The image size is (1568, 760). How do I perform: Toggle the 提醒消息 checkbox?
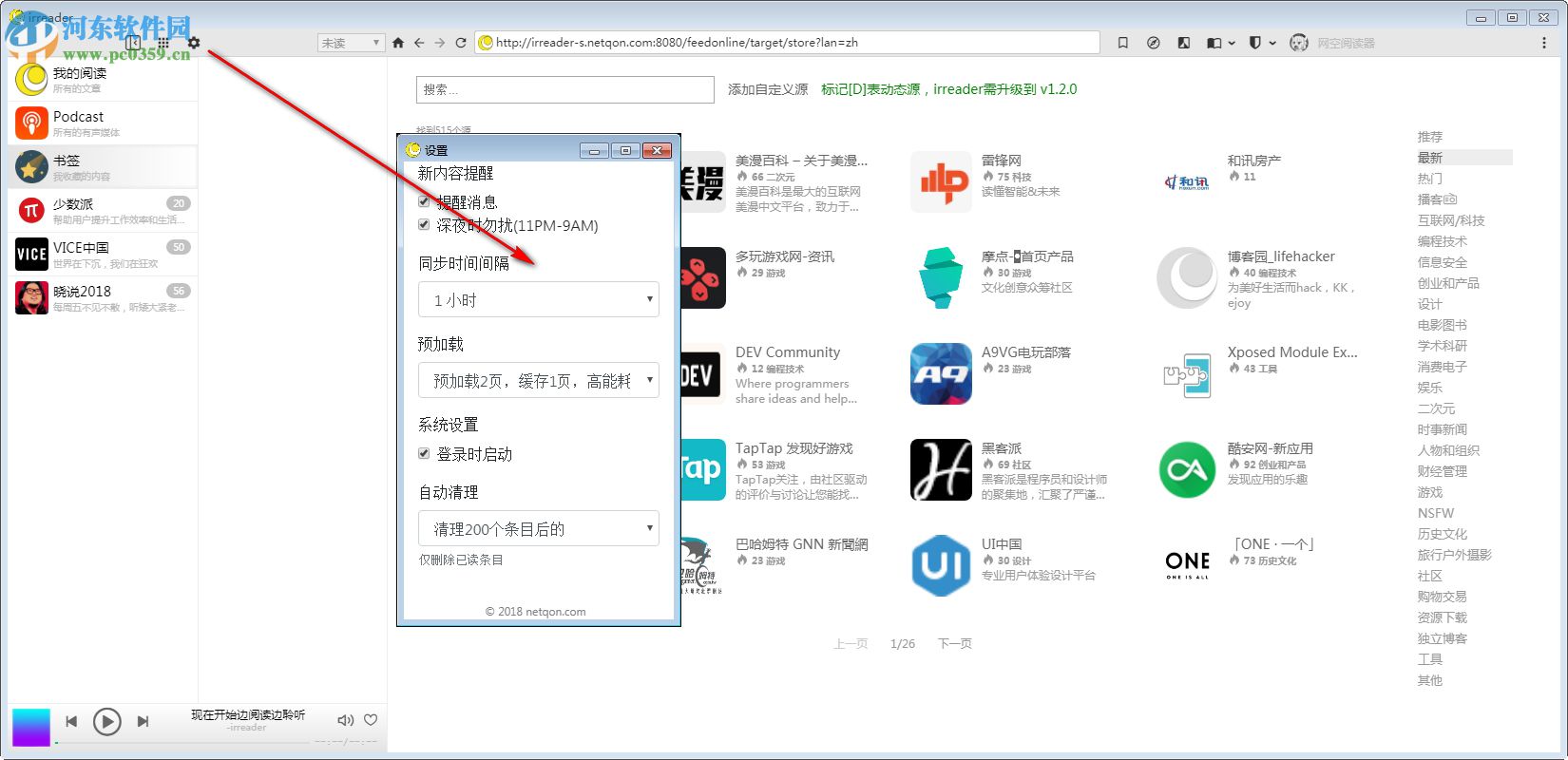coord(424,201)
